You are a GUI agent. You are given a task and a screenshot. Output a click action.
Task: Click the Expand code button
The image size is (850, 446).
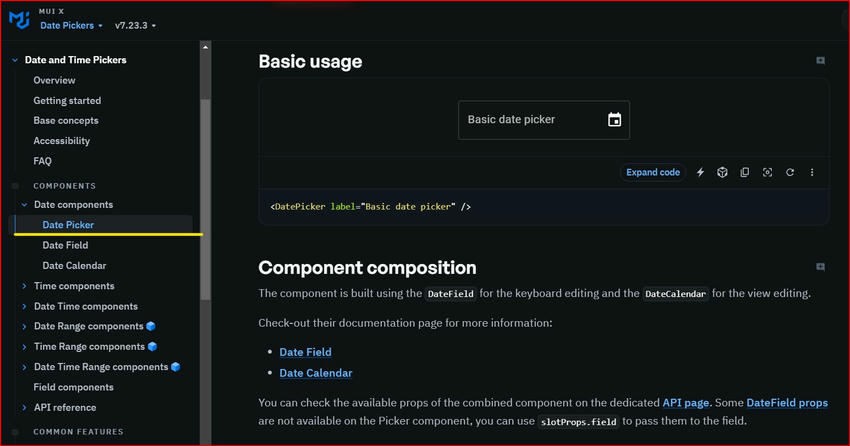pos(653,172)
